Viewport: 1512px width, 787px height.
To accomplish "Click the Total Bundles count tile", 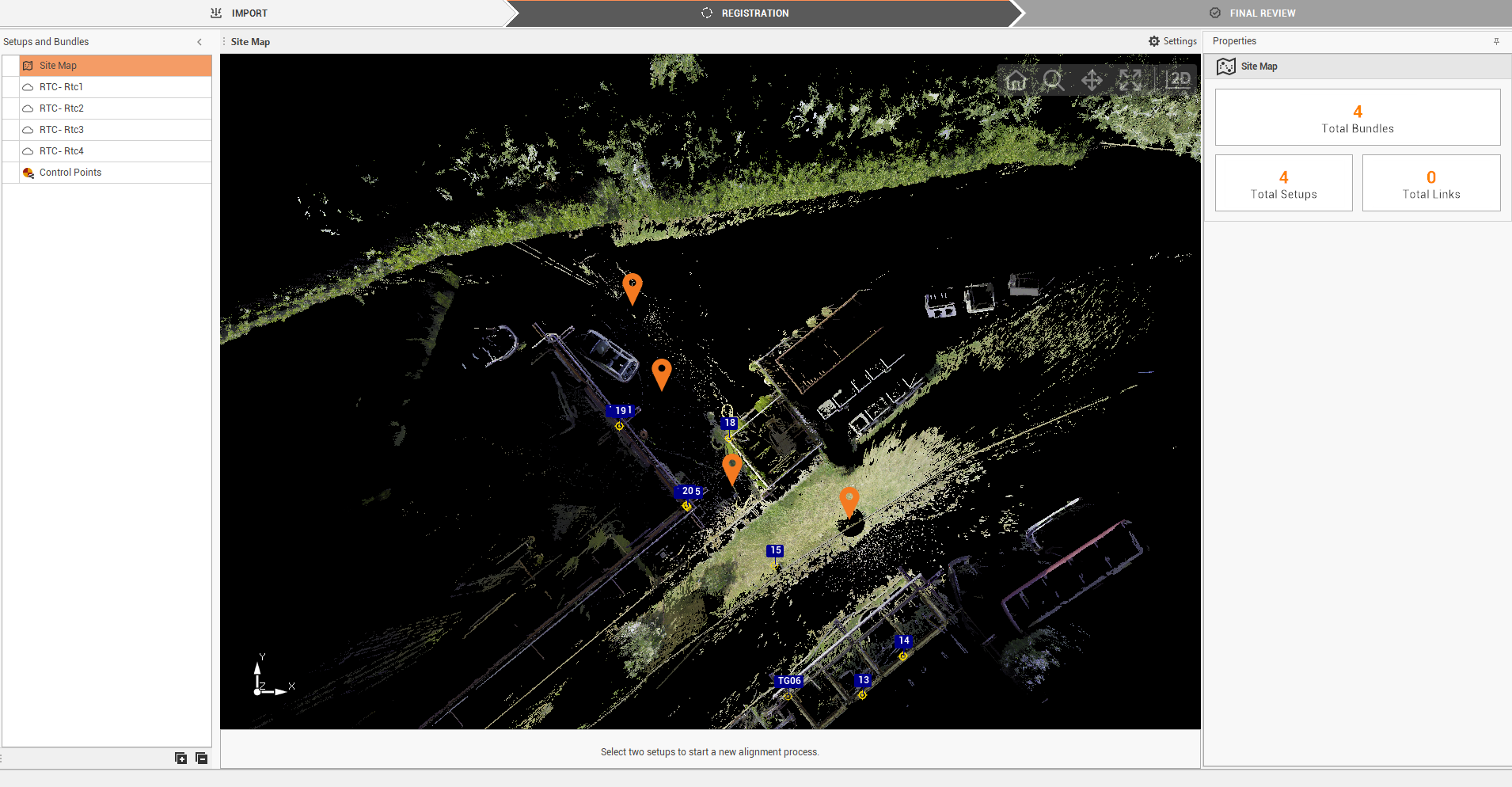I will tap(1357, 117).
